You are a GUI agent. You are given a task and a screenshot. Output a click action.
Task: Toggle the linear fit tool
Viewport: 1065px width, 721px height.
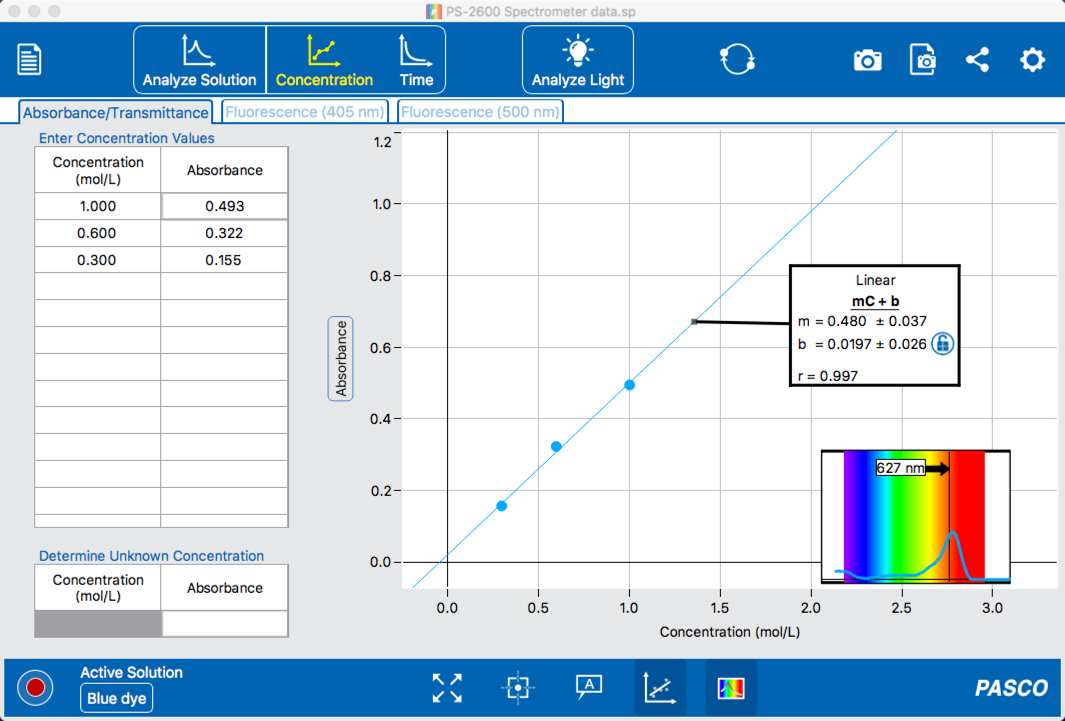coord(660,688)
